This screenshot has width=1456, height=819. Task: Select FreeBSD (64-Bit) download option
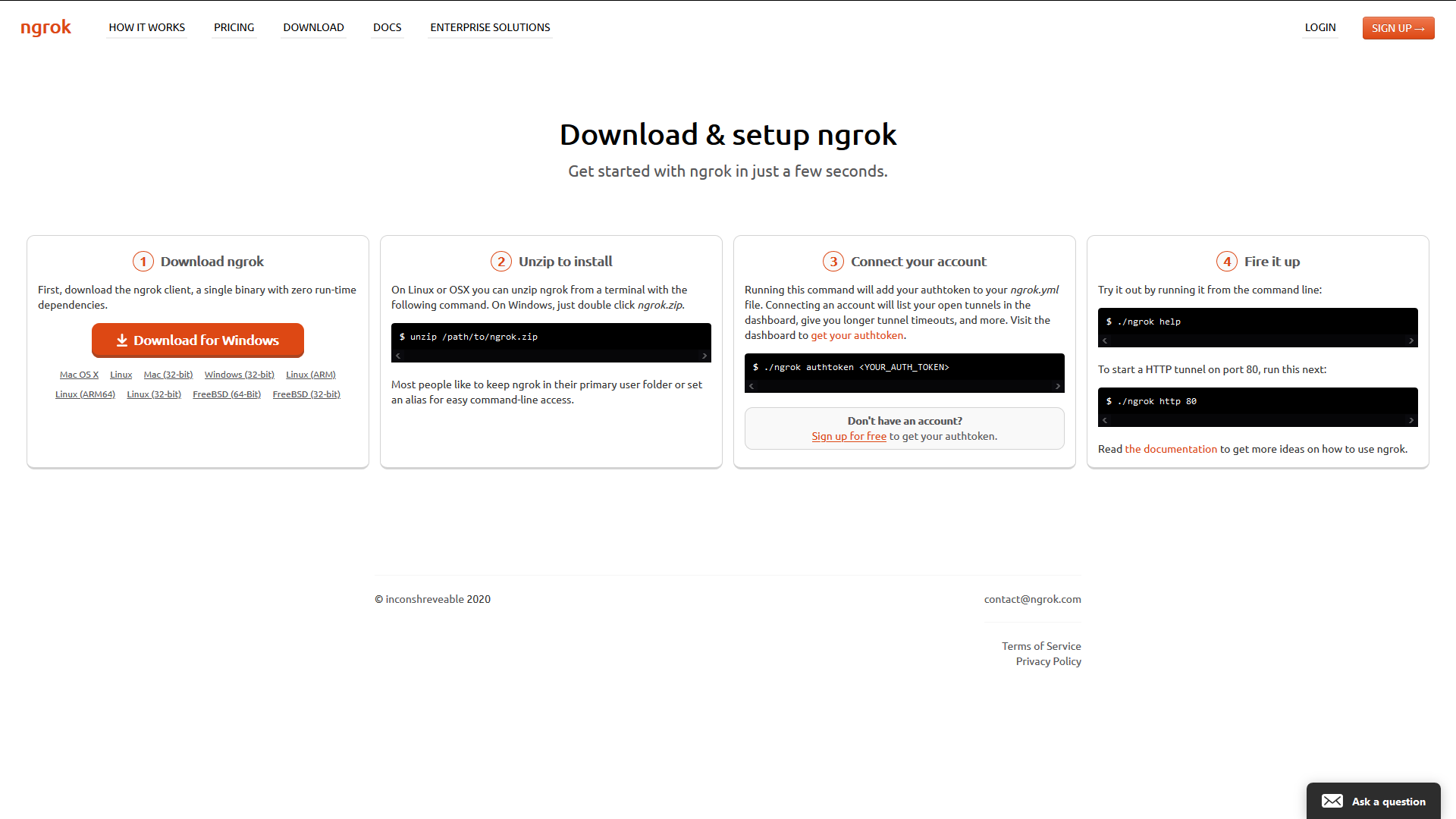click(x=225, y=393)
